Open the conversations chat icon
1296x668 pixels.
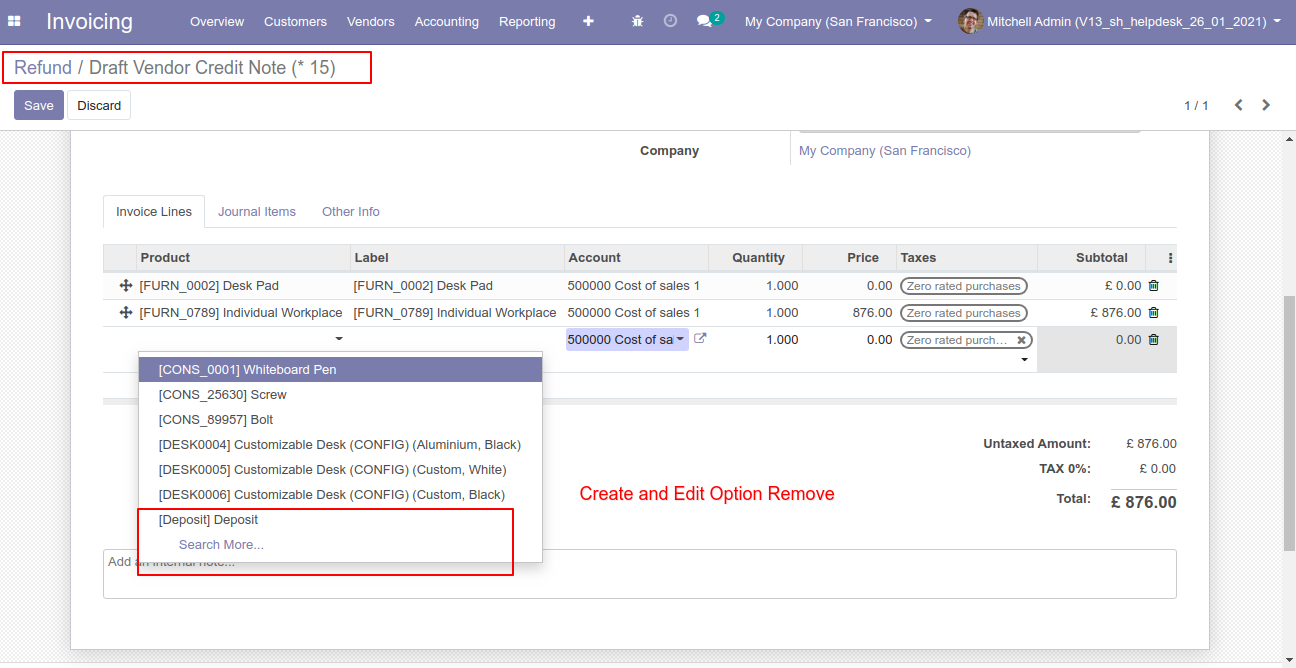tap(704, 21)
